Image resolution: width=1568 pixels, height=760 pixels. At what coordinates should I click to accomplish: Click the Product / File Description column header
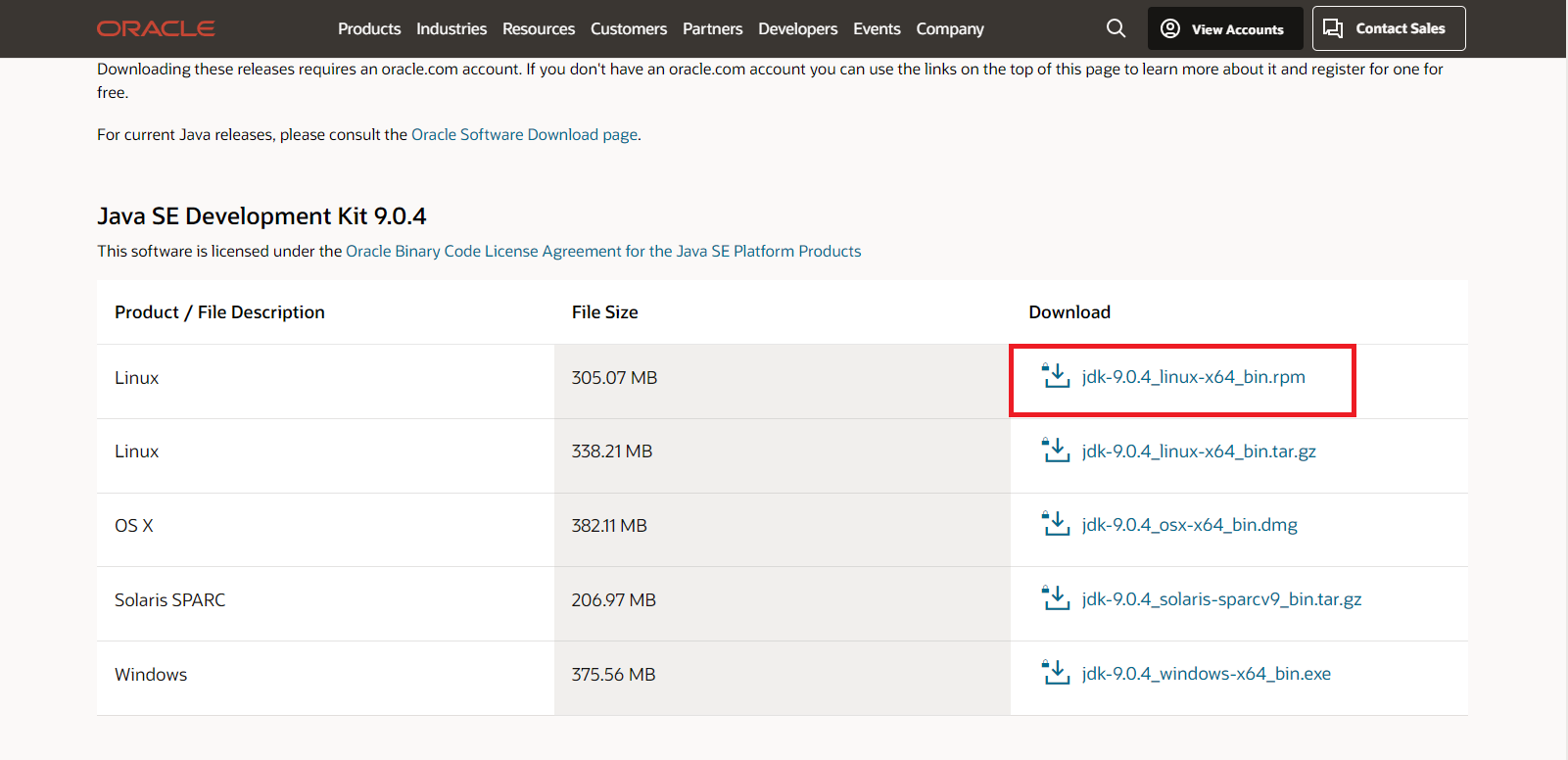tap(219, 312)
